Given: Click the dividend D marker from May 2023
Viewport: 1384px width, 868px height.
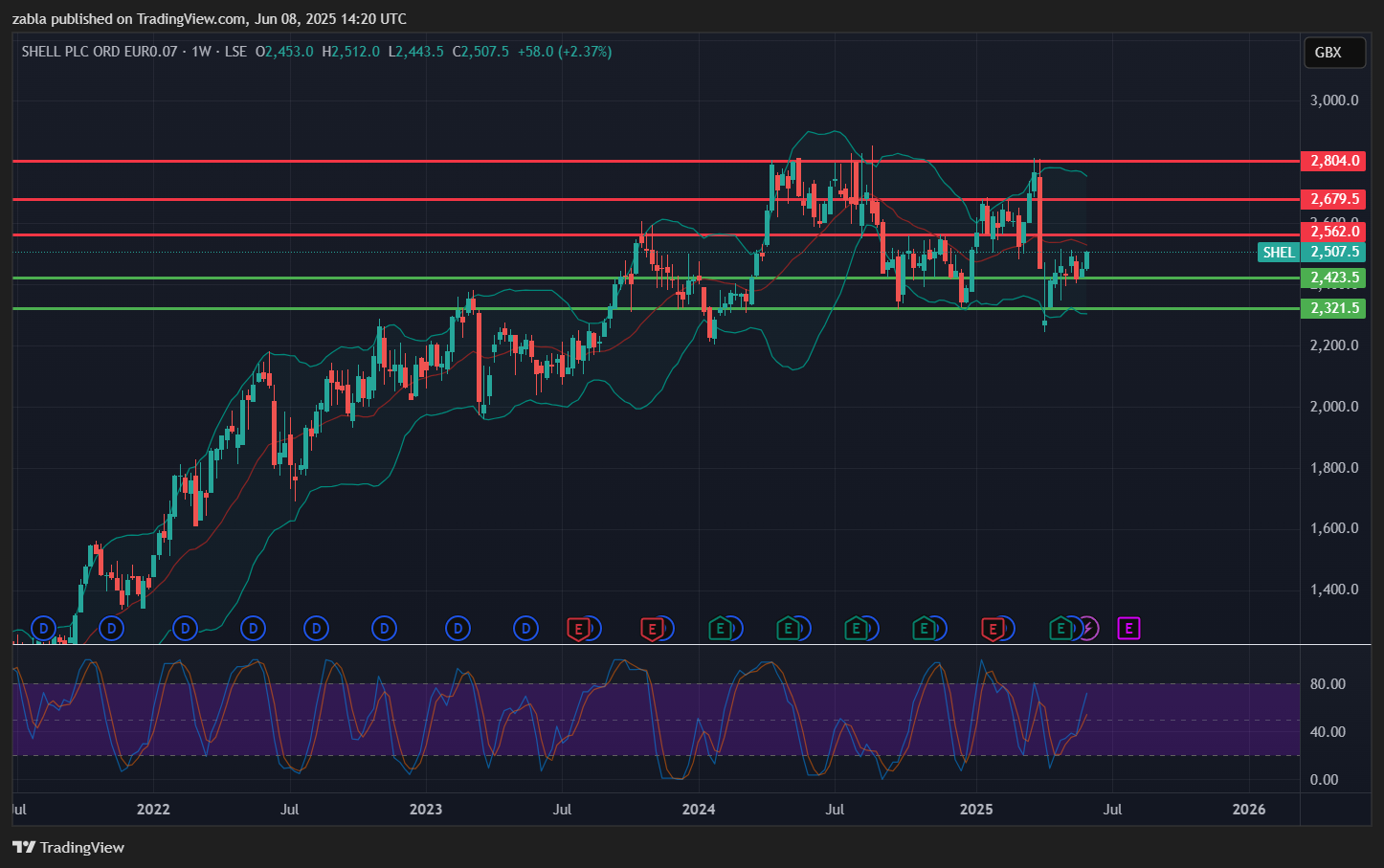Looking at the screenshot, I should coord(525,629).
